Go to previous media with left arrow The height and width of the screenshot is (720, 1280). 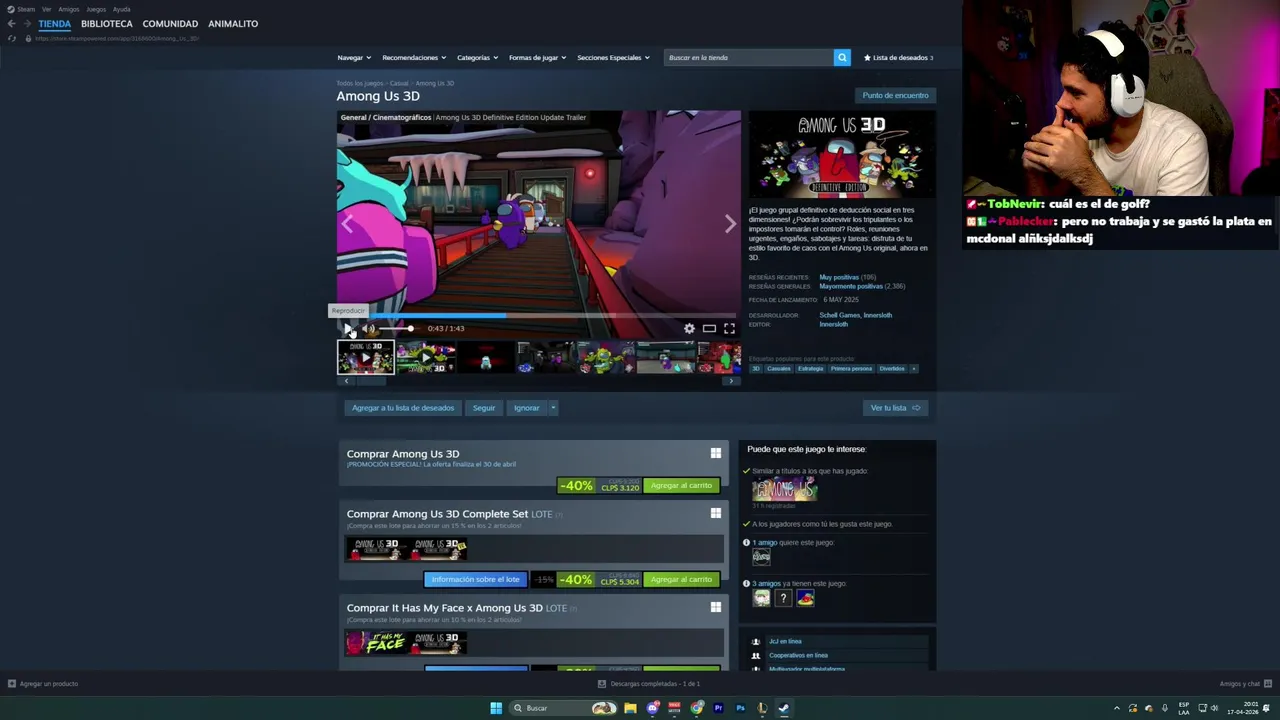coord(347,224)
